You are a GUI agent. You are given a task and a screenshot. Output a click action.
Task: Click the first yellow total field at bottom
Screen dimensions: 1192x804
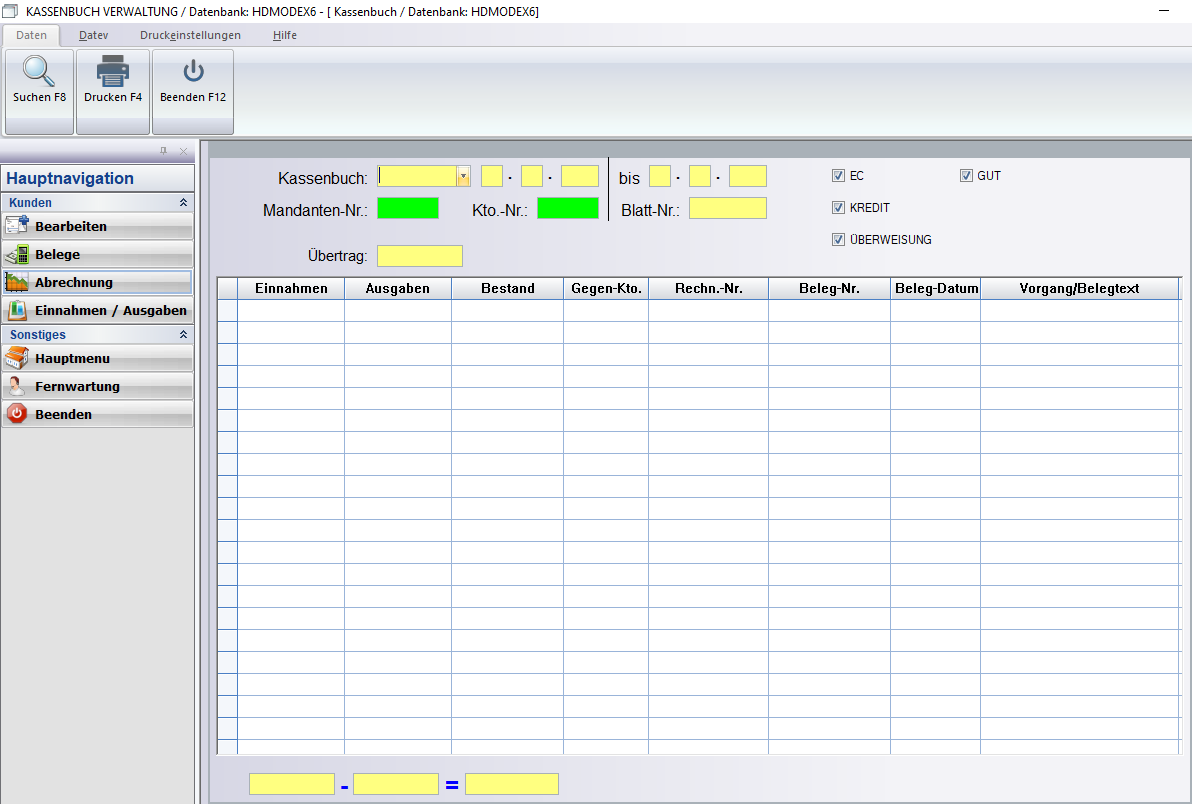(292, 784)
